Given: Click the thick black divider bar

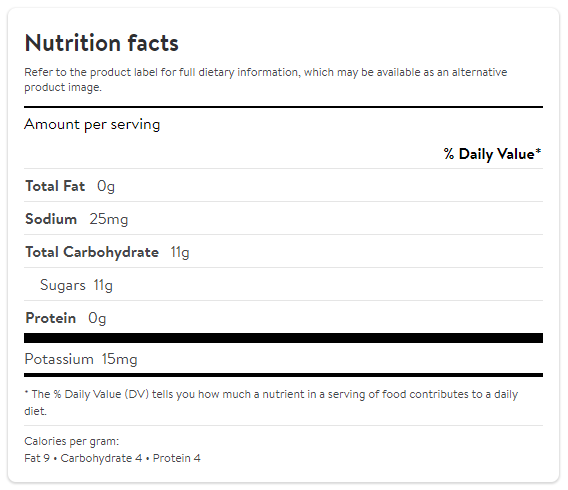Looking at the screenshot, I should tap(283, 338).
